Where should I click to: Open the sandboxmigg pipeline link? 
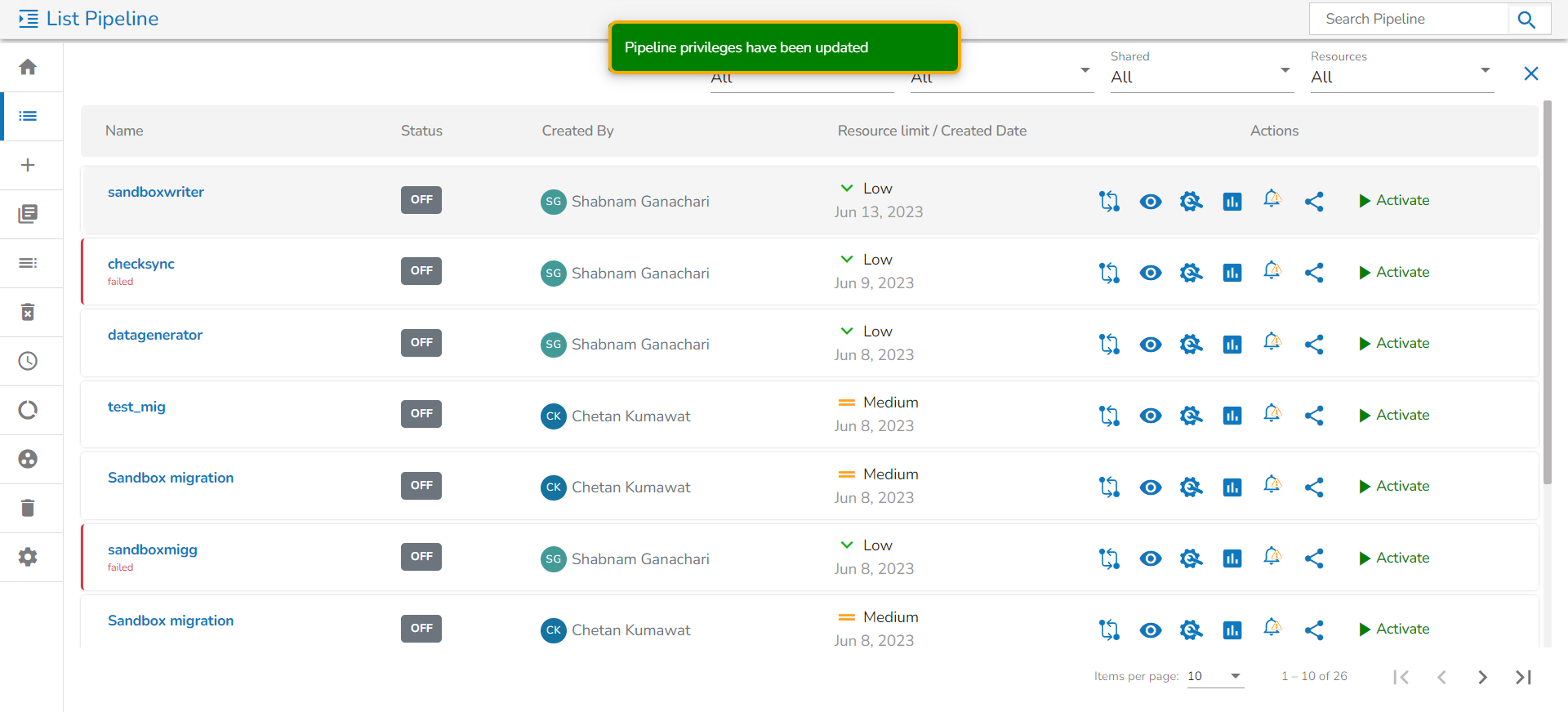(x=153, y=550)
